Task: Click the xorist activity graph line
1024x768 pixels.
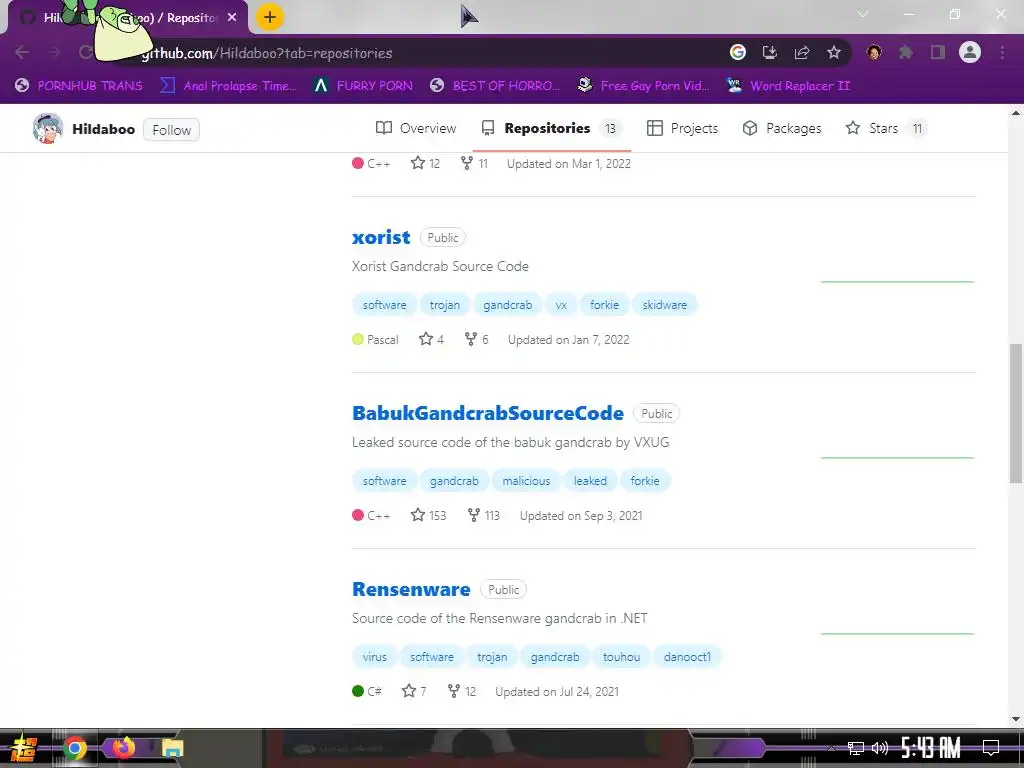Action: point(897,281)
